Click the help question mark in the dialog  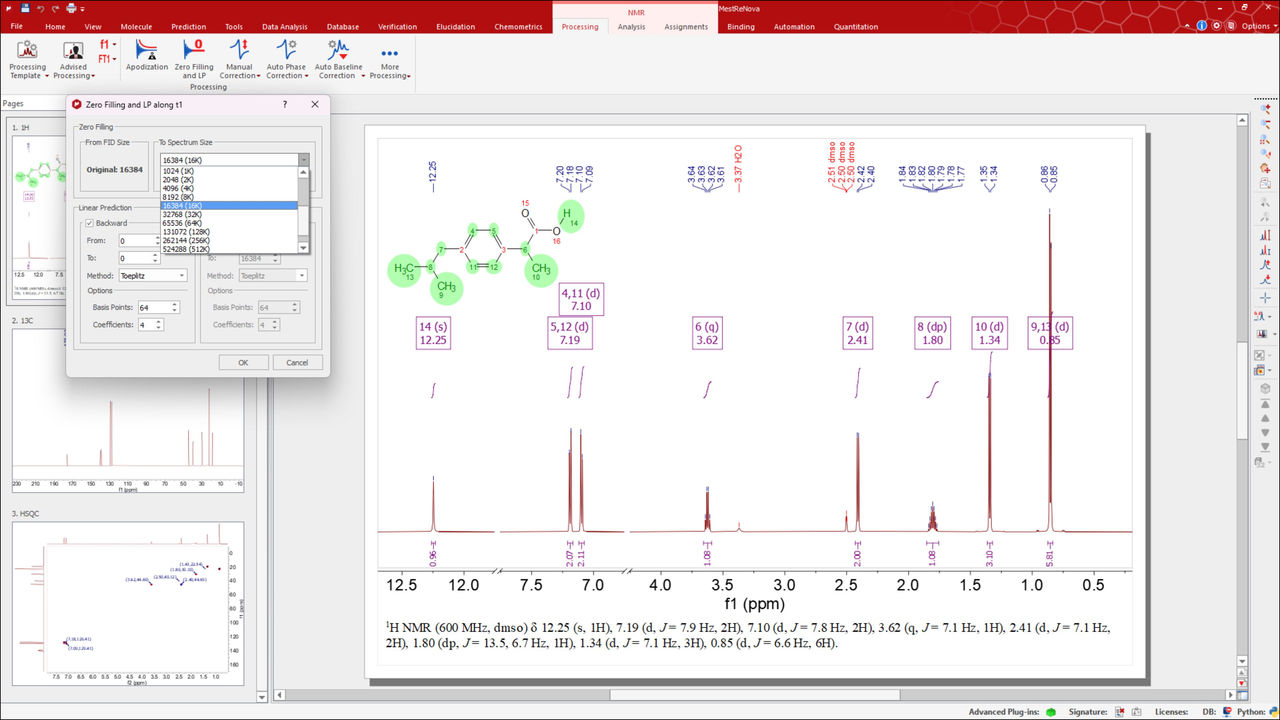(x=285, y=104)
